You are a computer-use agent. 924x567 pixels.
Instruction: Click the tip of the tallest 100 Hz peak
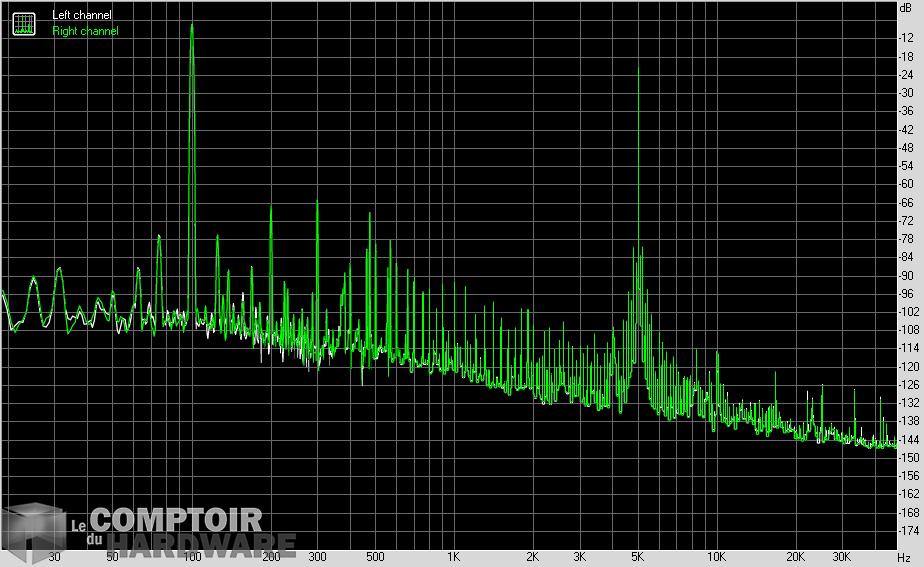click(x=191, y=24)
